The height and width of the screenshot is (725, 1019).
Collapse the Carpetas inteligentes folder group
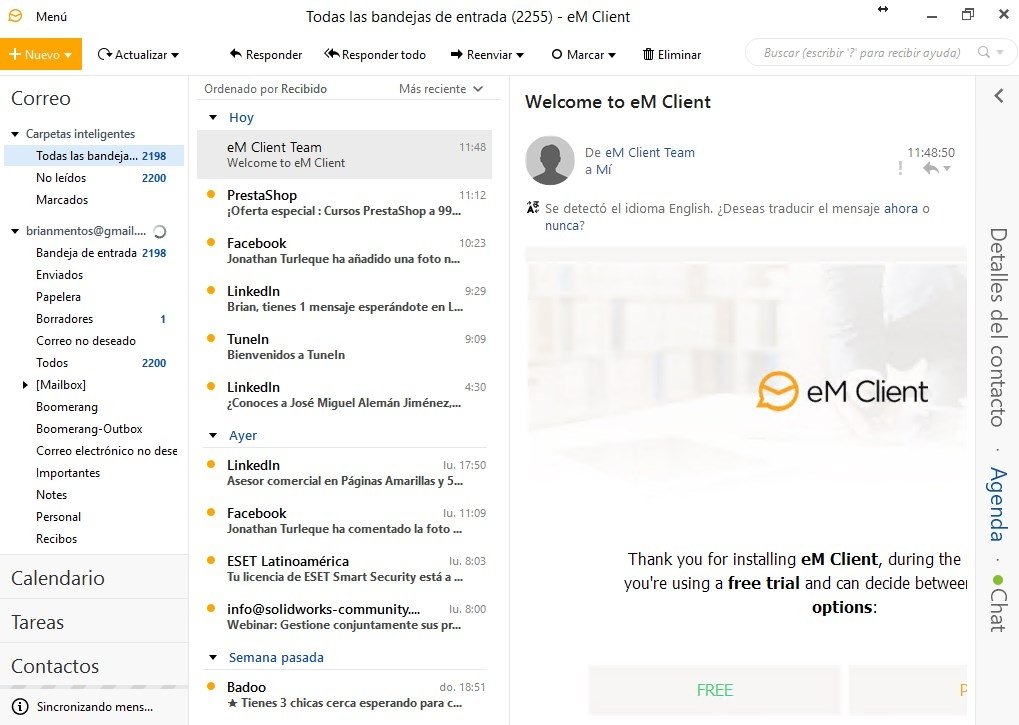[x=15, y=134]
